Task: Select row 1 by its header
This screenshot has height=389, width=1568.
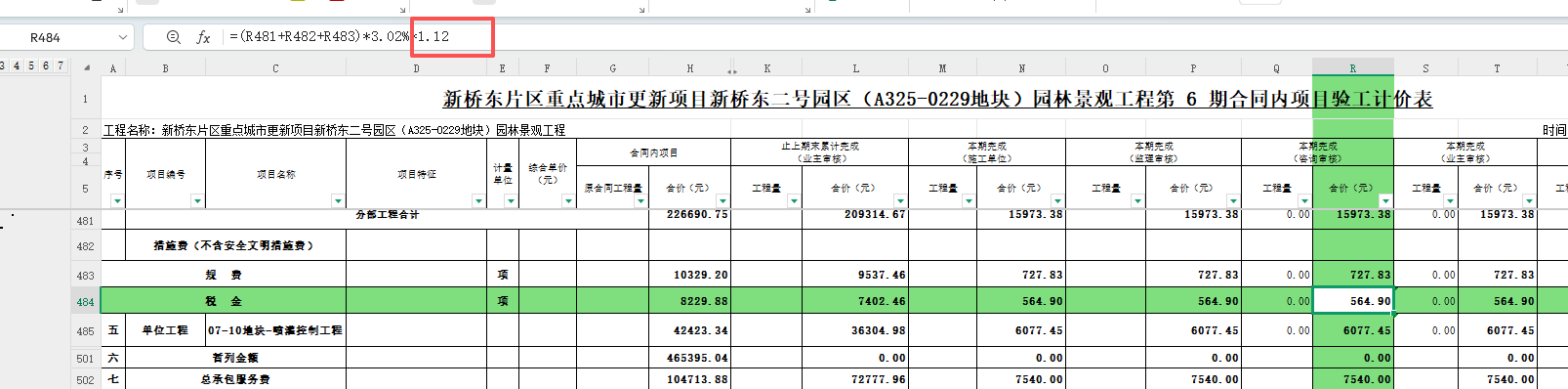Action: pyautogui.click(x=86, y=99)
